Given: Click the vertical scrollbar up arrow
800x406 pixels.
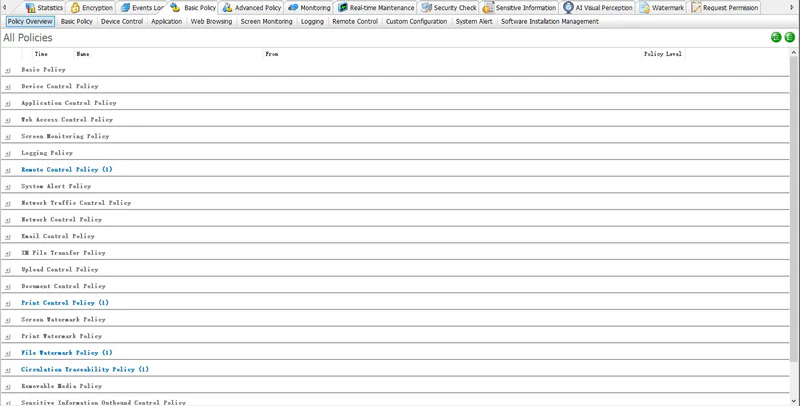Looking at the screenshot, I should pyautogui.click(x=793, y=53).
